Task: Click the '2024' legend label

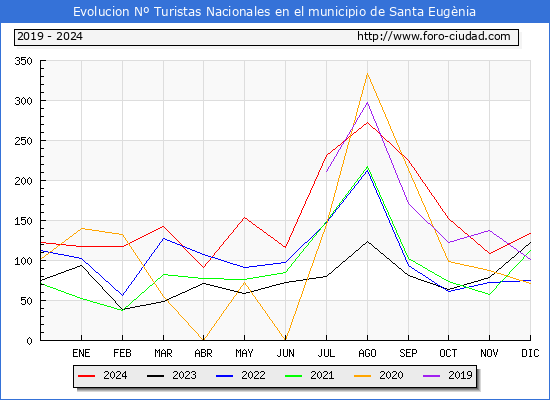Action: tap(115, 375)
